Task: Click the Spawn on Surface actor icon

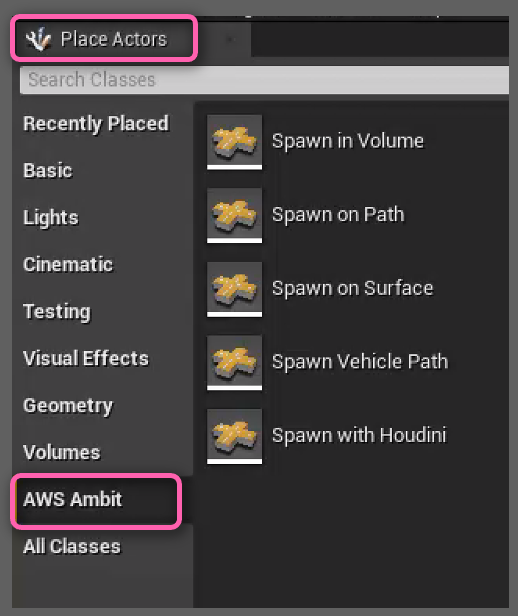Action: tap(234, 289)
